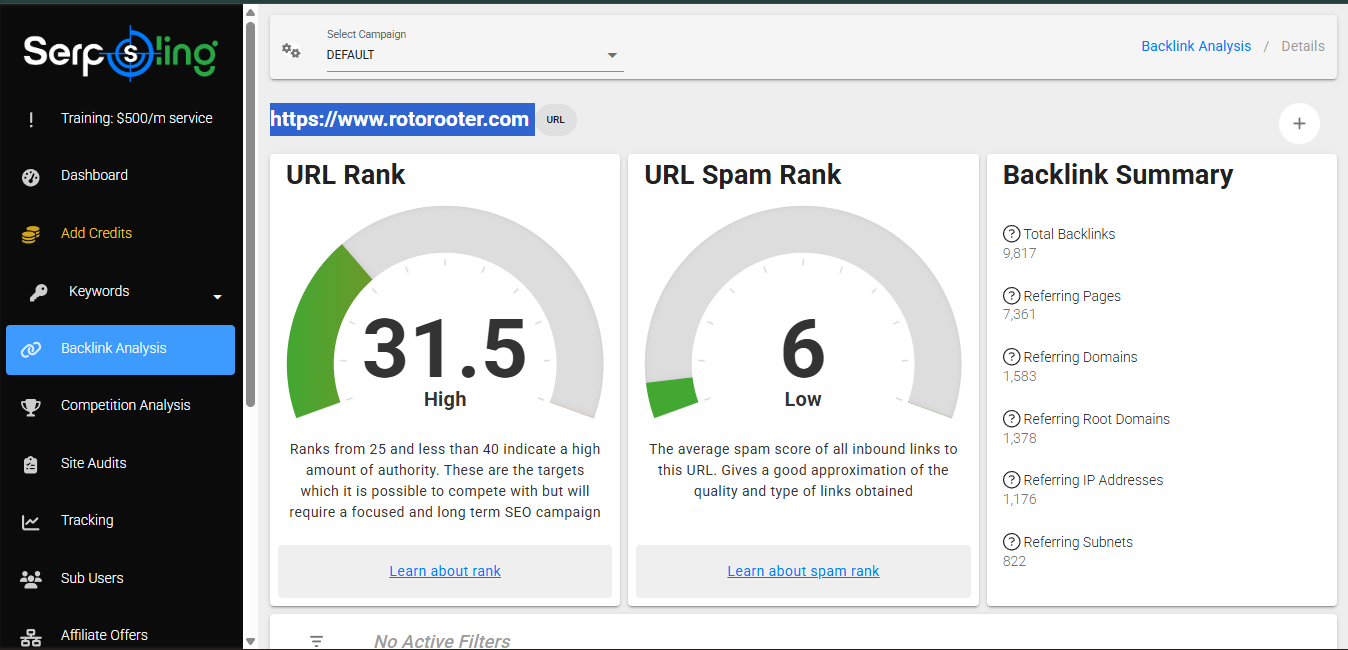Click Learn about spam rank link
Image resolution: width=1348 pixels, height=650 pixels.
(x=803, y=571)
